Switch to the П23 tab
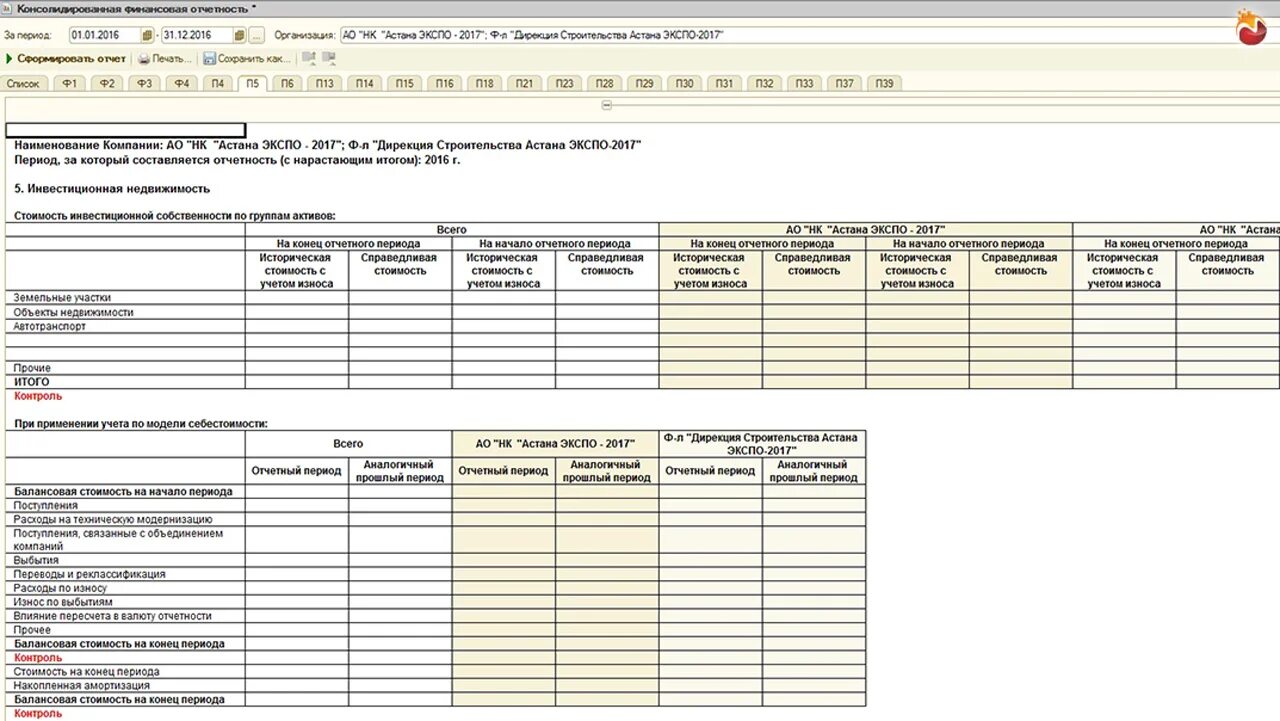This screenshot has width=1280, height=721. click(564, 84)
